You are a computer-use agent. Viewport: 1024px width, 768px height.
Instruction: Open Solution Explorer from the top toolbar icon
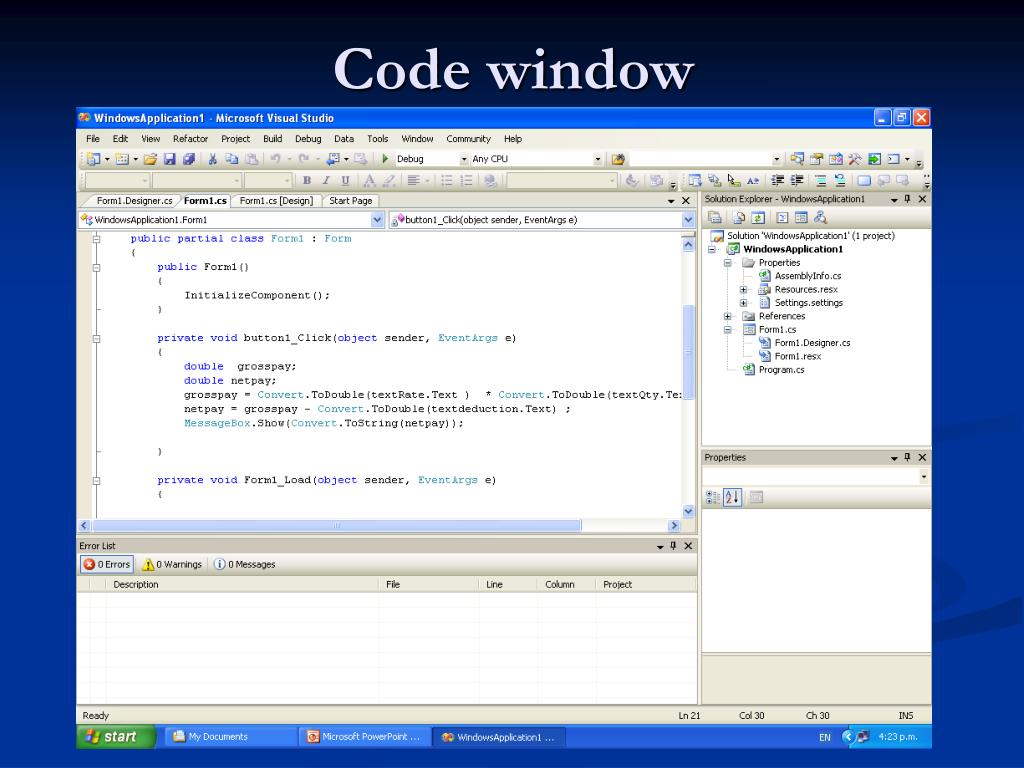click(797, 159)
